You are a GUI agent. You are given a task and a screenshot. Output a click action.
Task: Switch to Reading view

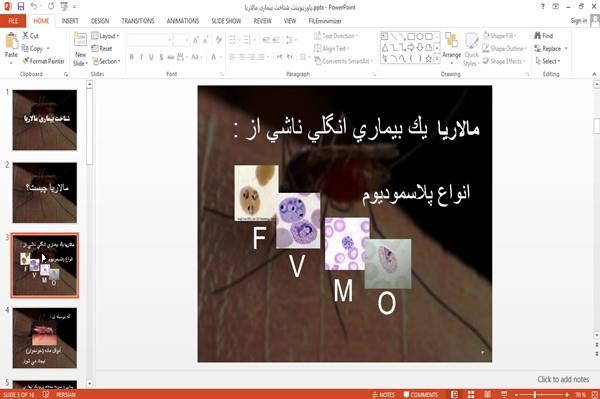[x=488, y=394]
